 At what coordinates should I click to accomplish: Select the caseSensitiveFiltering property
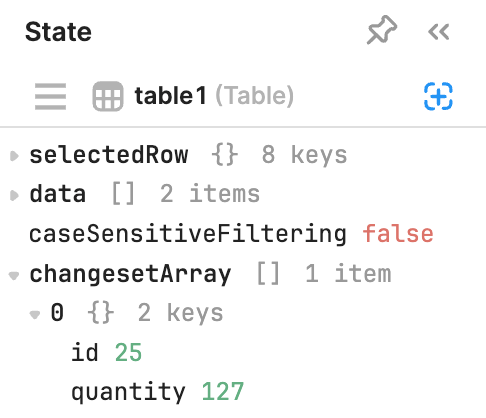(188, 234)
